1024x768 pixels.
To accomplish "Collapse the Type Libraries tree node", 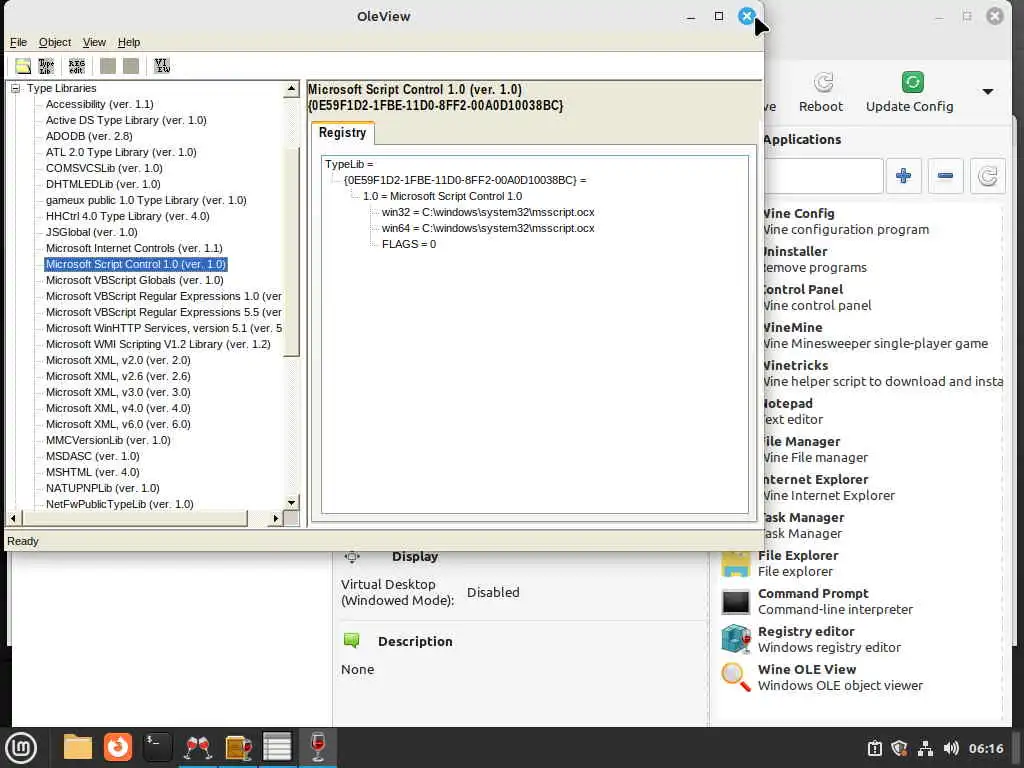I will pyautogui.click(x=15, y=88).
